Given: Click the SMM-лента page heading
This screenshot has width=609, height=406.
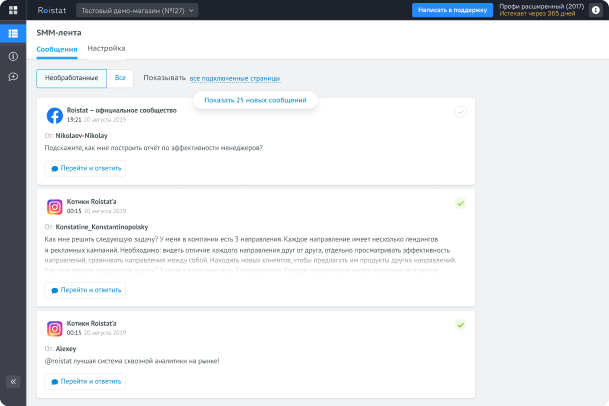Looking at the screenshot, I should pyautogui.click(x=59, y=33).
